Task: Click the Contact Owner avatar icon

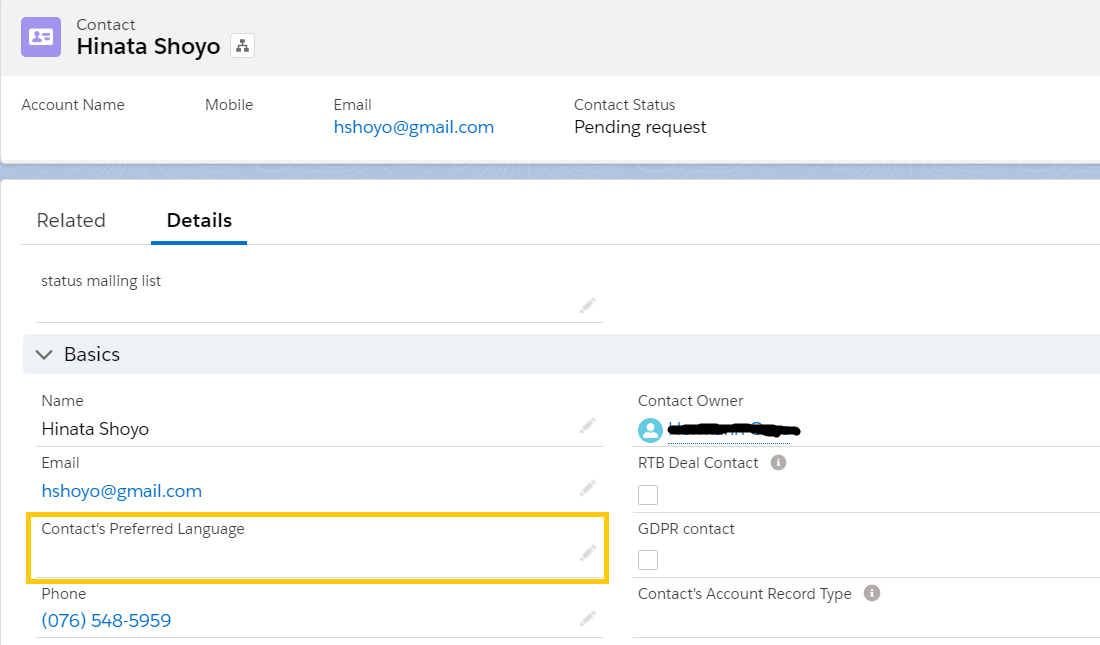Action: pos(650,430)
